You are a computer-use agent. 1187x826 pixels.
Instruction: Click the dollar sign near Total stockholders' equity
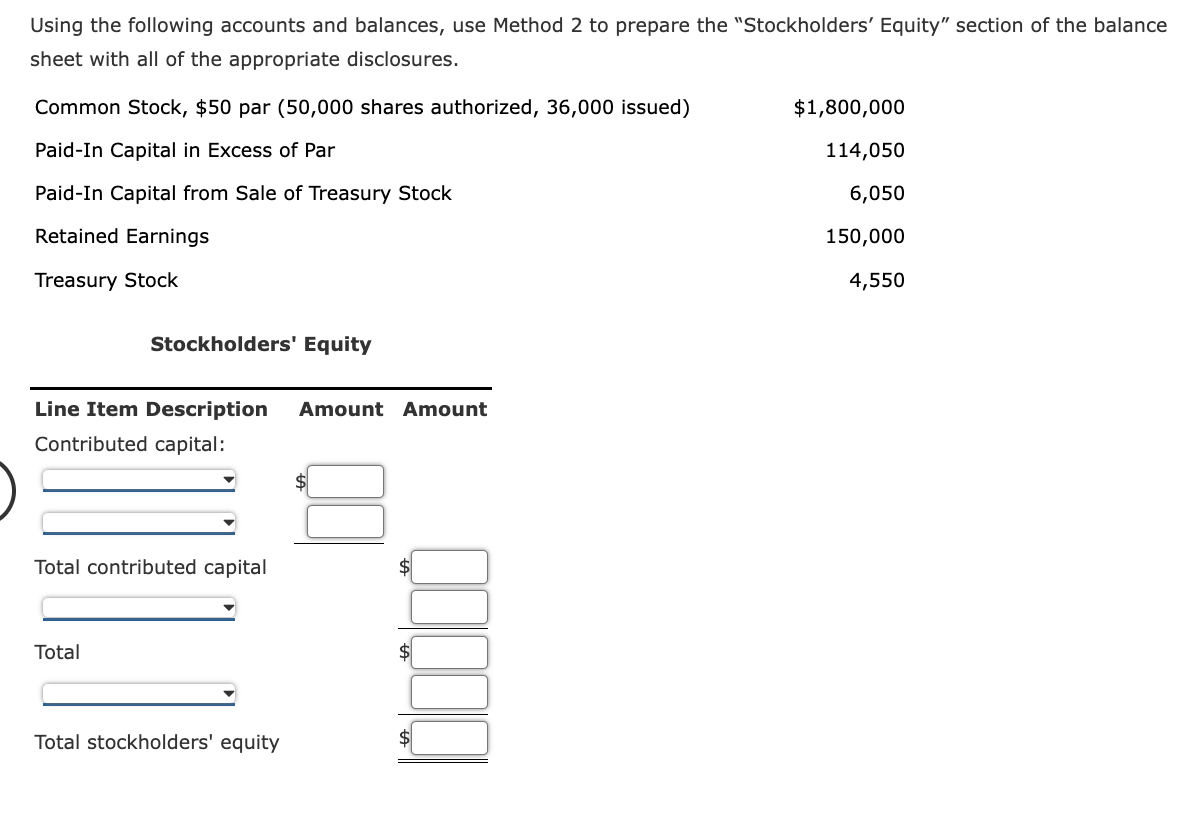click(404, 737)
